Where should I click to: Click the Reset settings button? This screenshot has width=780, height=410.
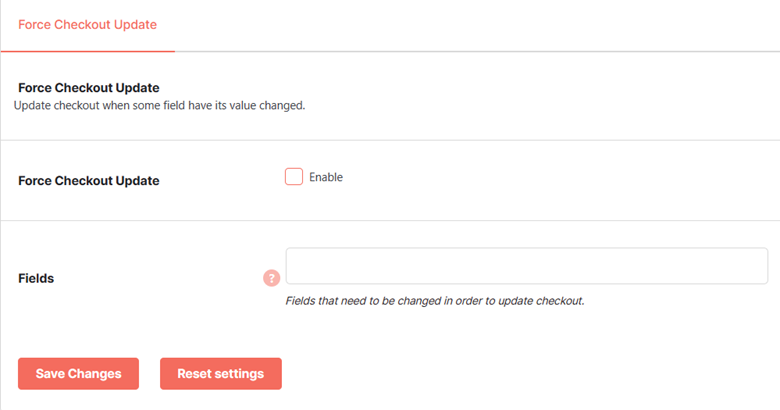point(221,374)
